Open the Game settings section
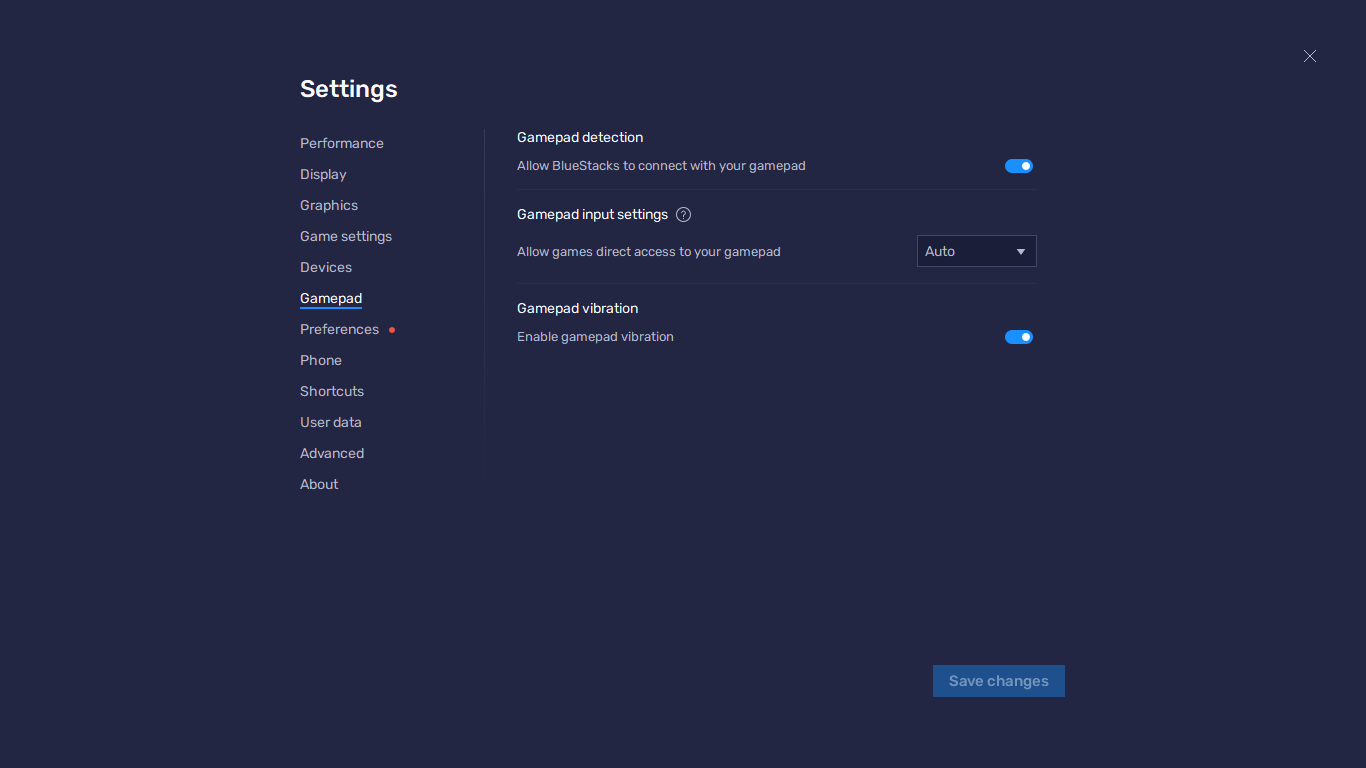The image size is (1366, 768). pos(346,236)
